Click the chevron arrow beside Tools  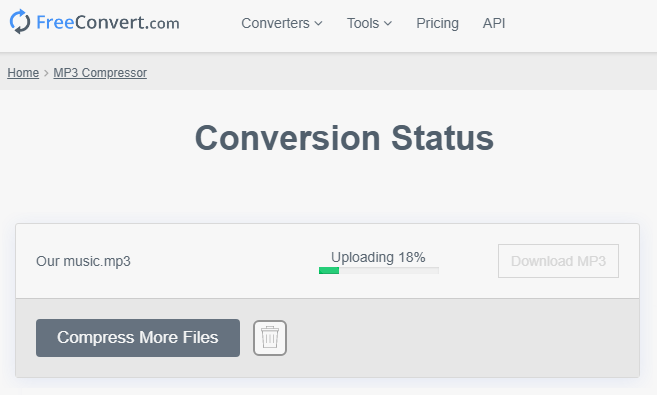point(388,23)
